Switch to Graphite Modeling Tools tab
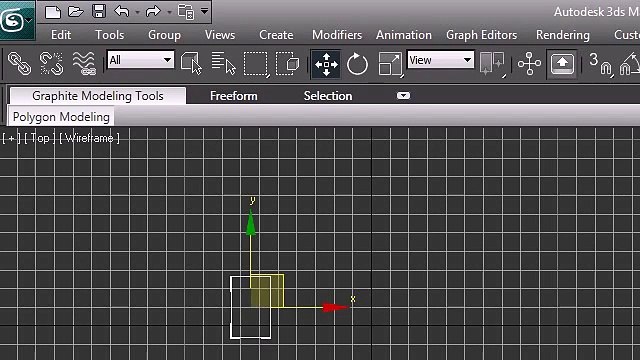The image size is (640, 360). click(x=98, y=96)
